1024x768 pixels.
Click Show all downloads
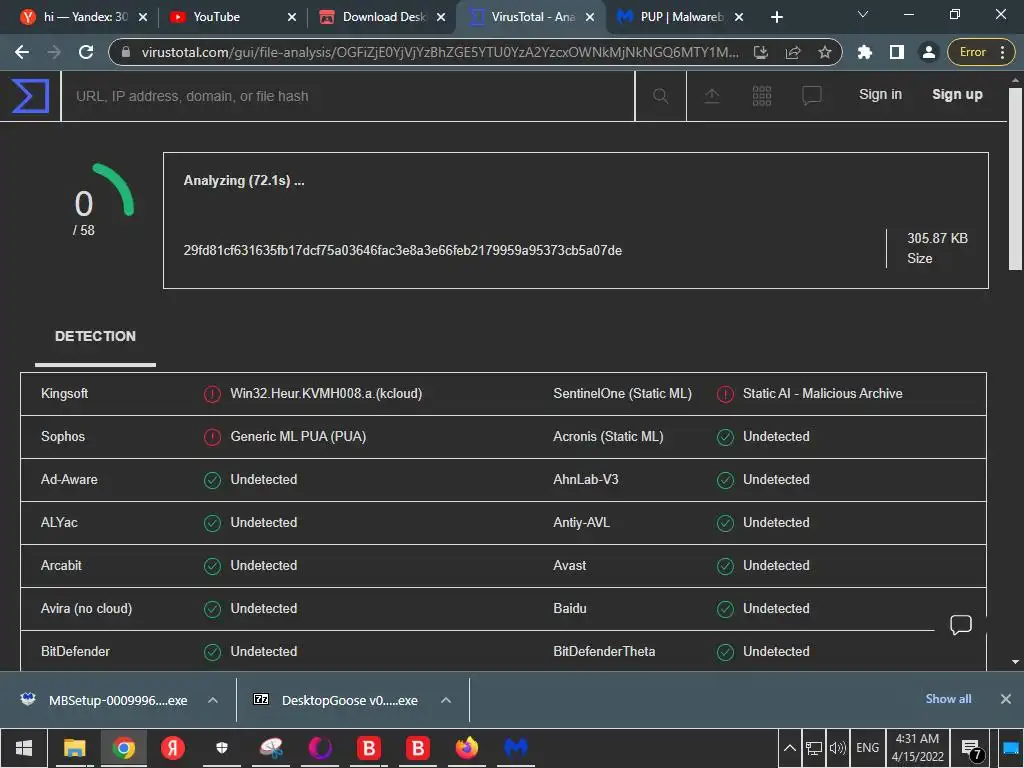[948, 699]
